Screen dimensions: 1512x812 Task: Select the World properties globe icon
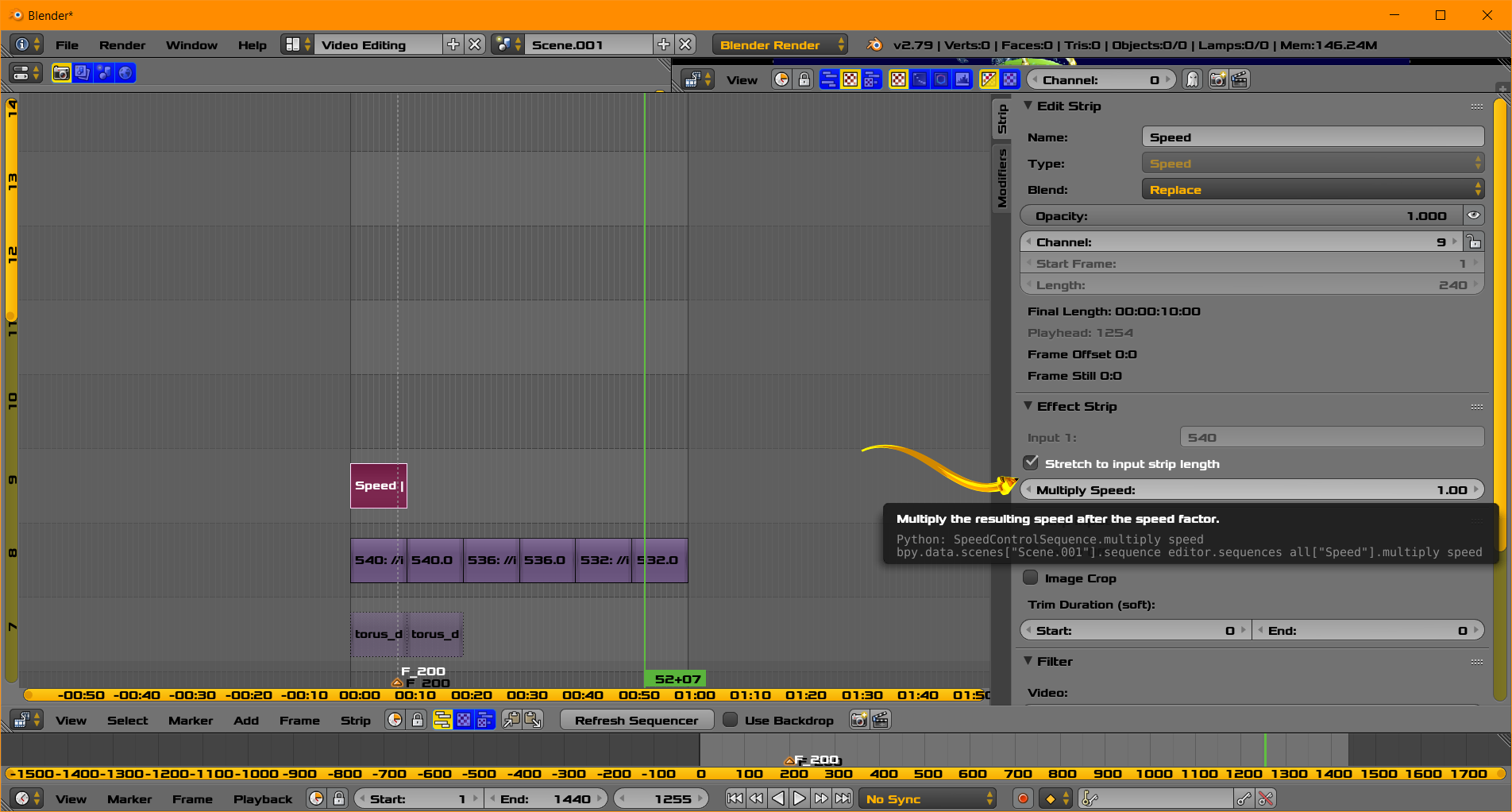(125, 73)
